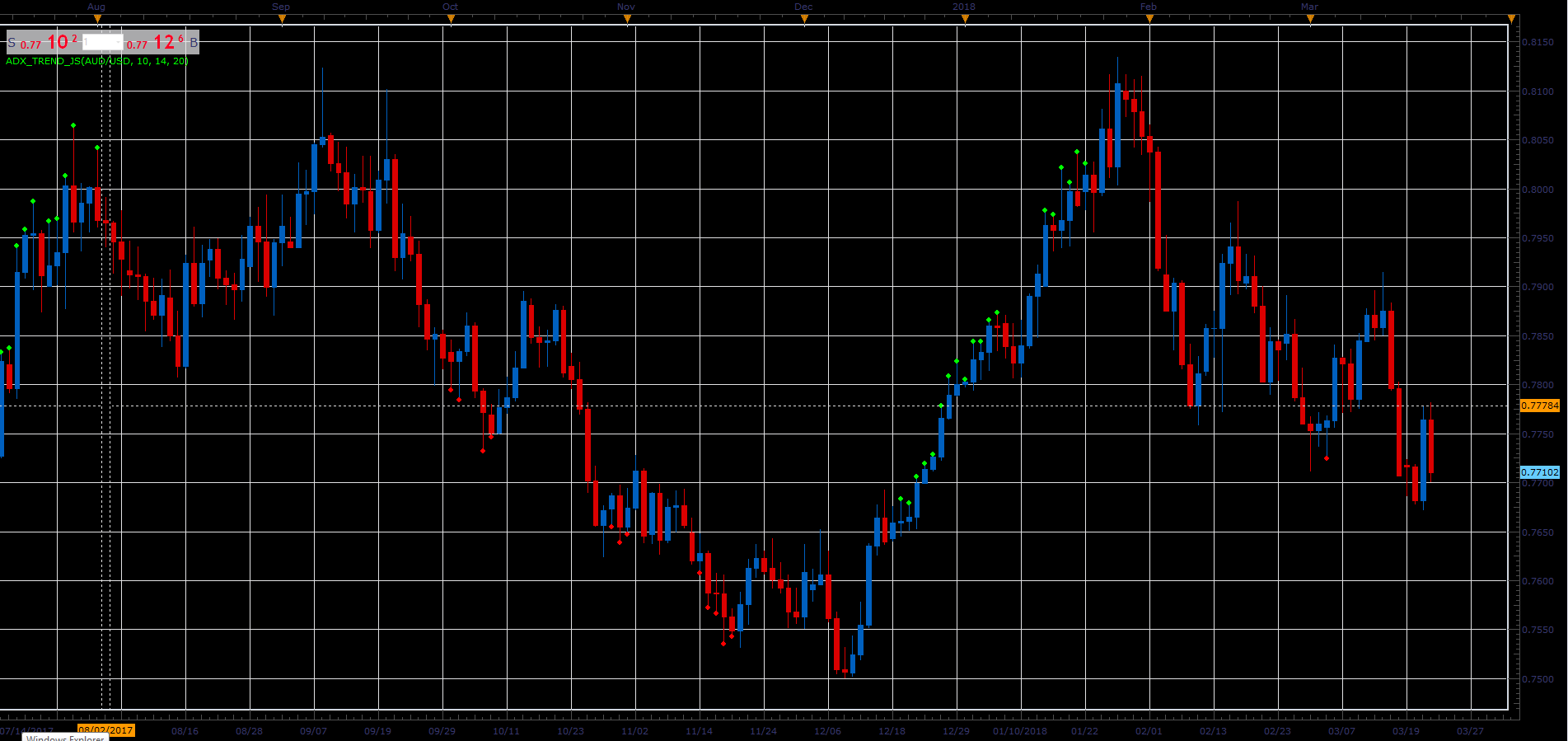The width and height of the screenshot is (1568, 741).
Task: Click the 10/11 date on time axis
Action: (x=506, y=731)
